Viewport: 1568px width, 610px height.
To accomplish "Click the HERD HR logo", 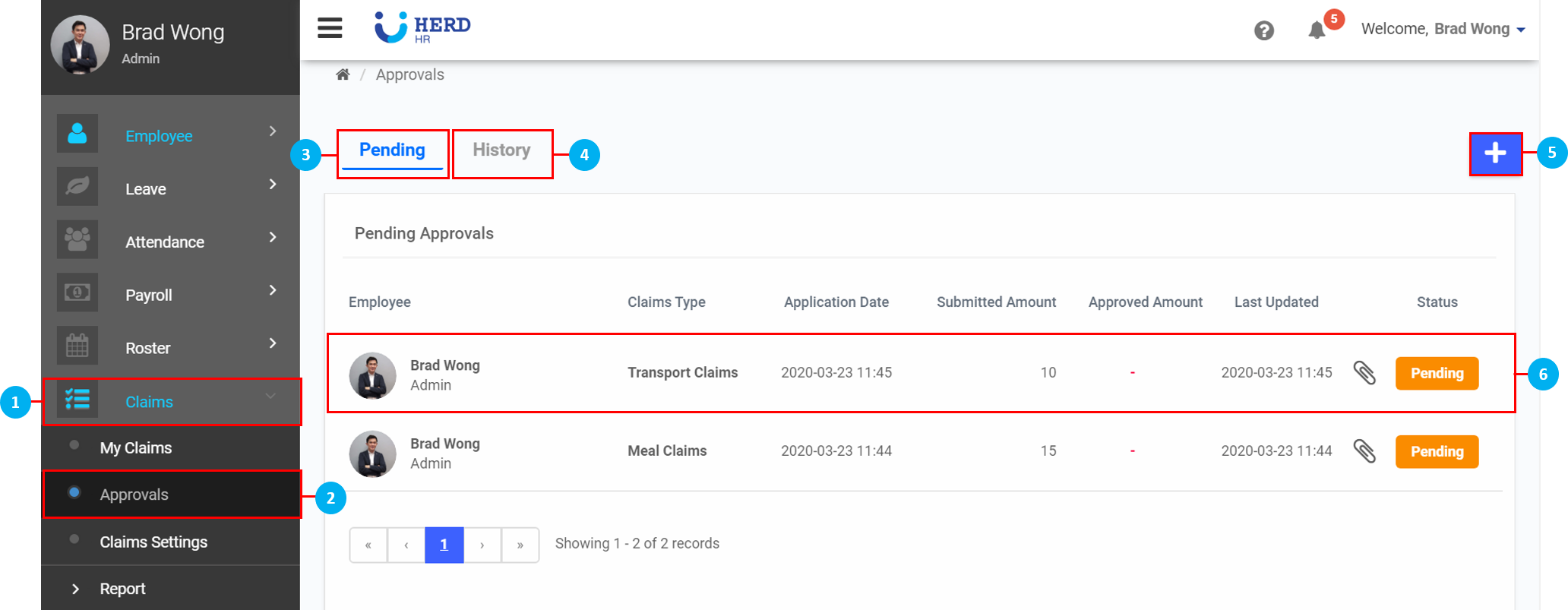I will coord(422,28).
